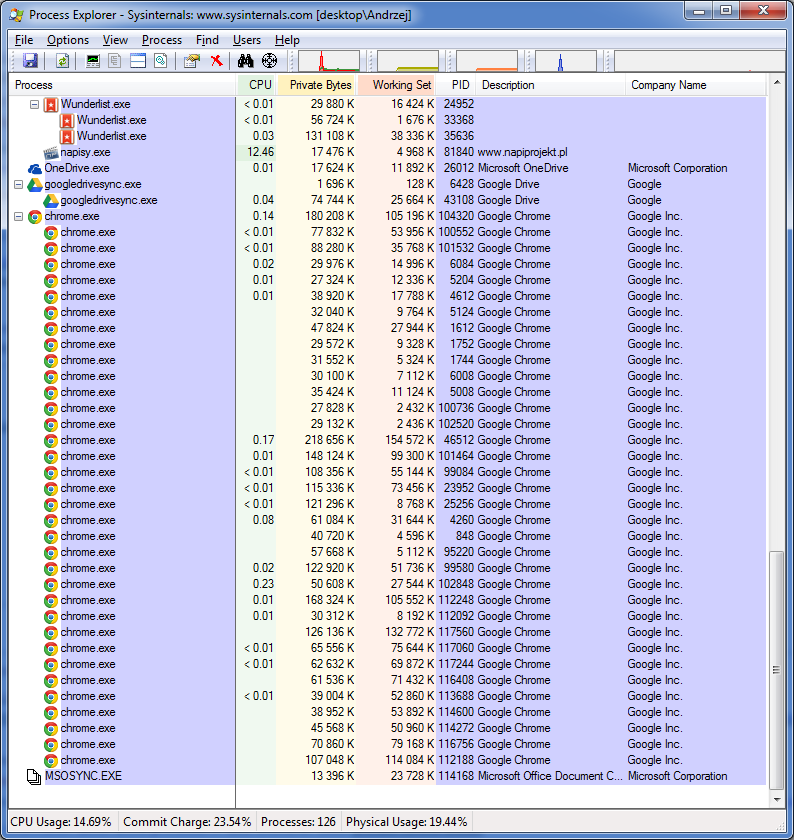Click the MSOSYNC.EXE document icon
794x840 pixels.
pos(34,777)
